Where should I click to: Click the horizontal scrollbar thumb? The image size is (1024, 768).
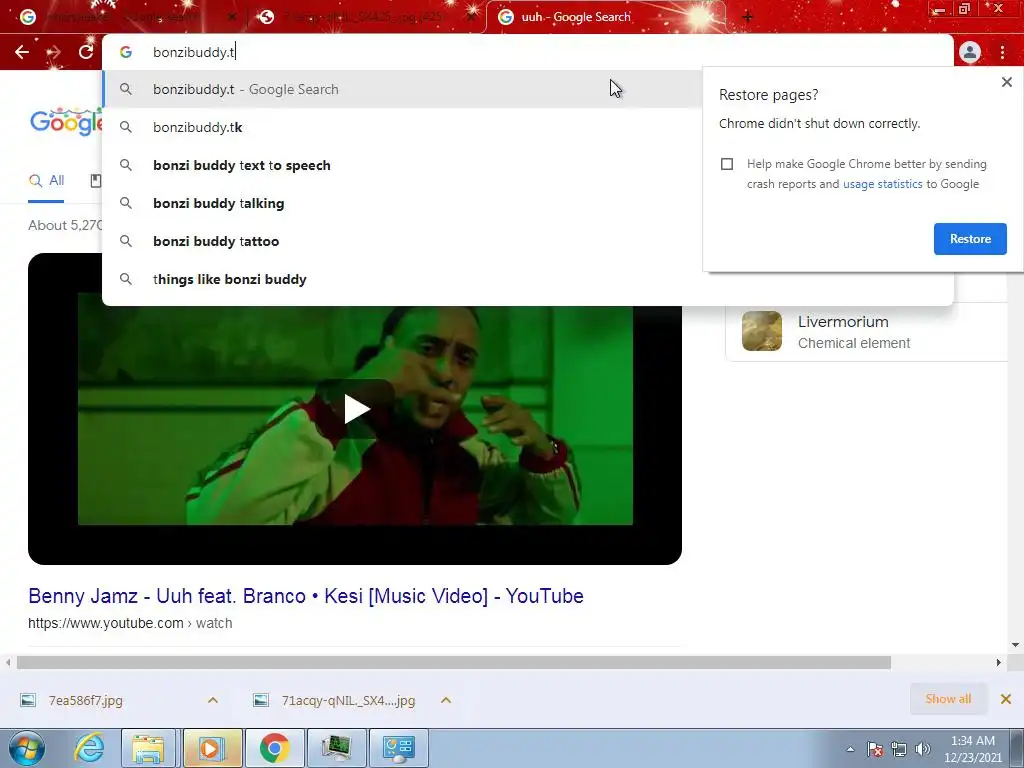[454, 663]
